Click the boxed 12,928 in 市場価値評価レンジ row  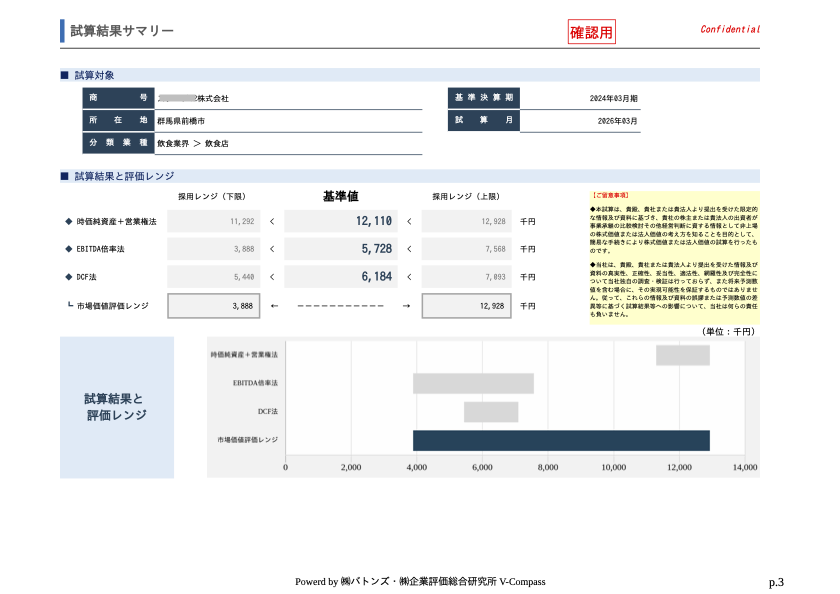(x=467, y=306)
